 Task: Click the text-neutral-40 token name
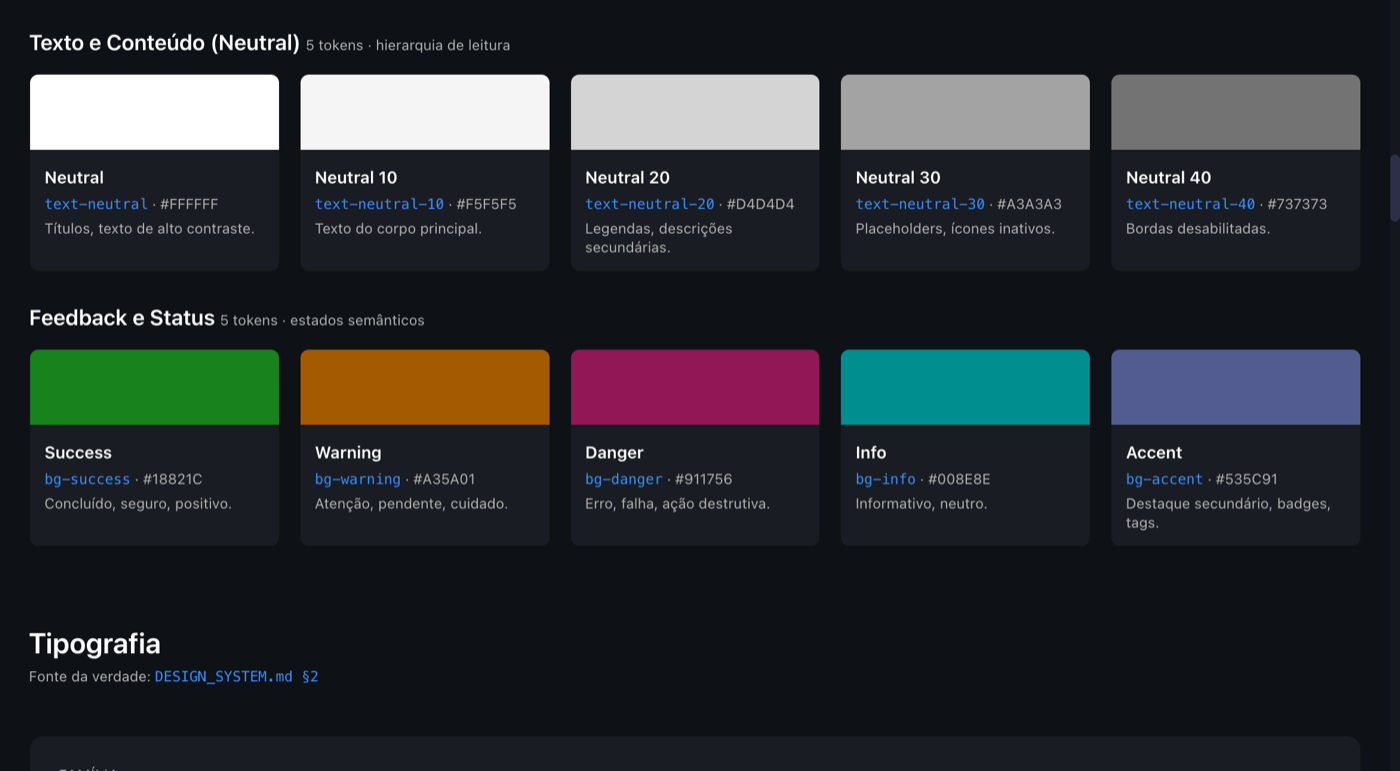(1190, 204)
